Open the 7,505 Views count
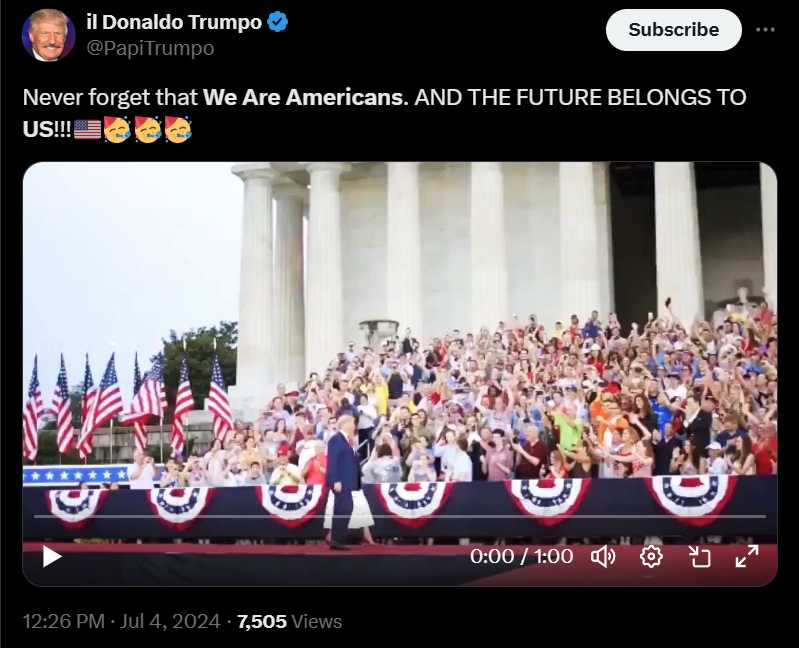Viewport: 799px width, 648px height. pos(289,622)
